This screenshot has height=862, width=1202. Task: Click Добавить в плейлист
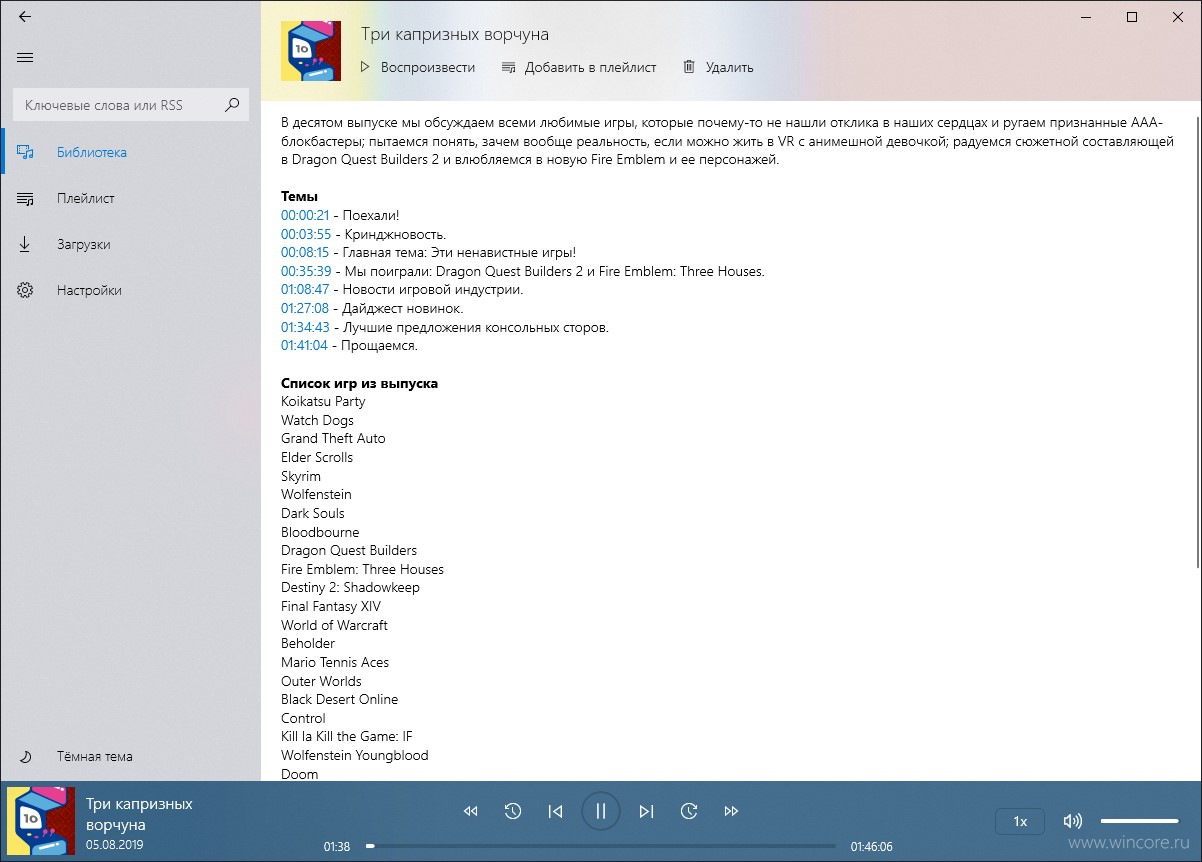pos(579,68)
